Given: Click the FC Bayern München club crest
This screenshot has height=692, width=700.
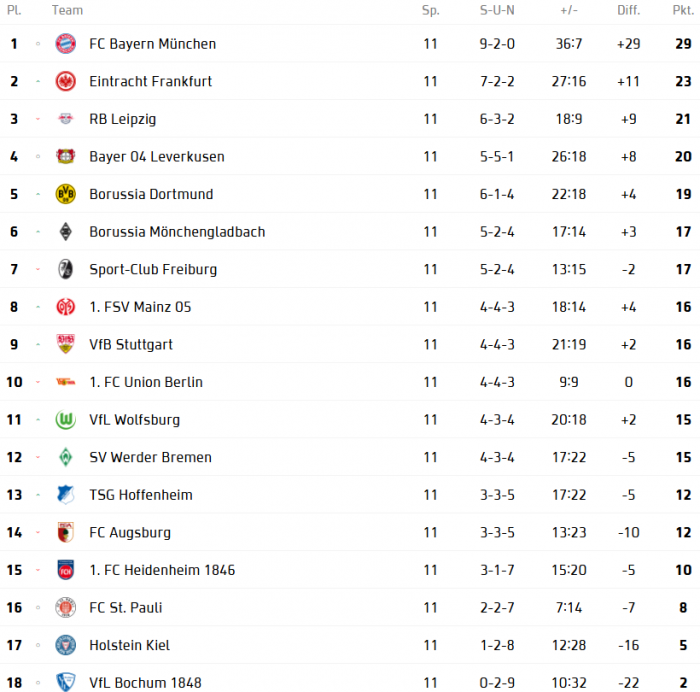Looking at the screenshot, I should click(x=66, y=44).
